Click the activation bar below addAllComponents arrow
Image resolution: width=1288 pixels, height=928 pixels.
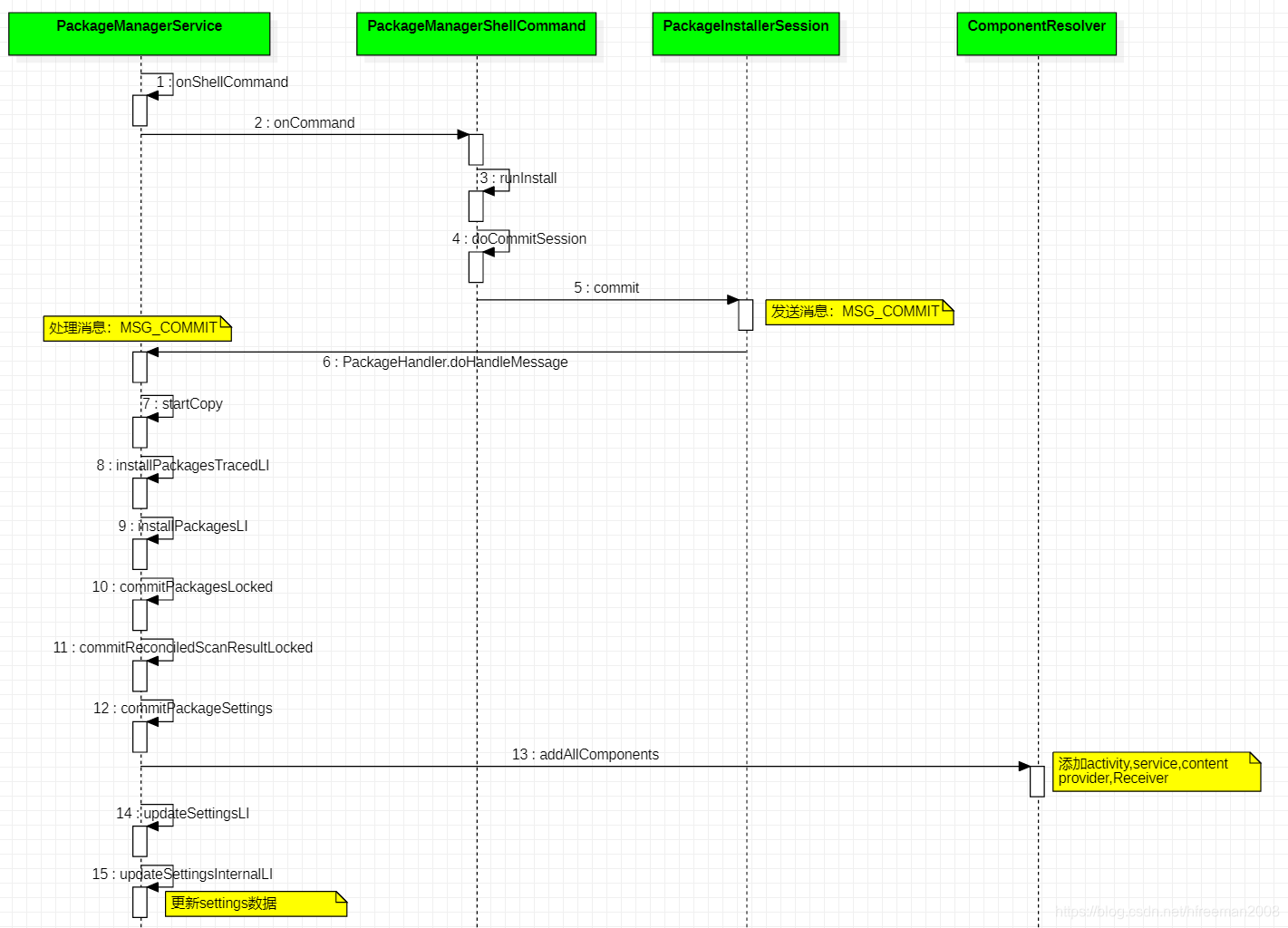pos(1036,779)
